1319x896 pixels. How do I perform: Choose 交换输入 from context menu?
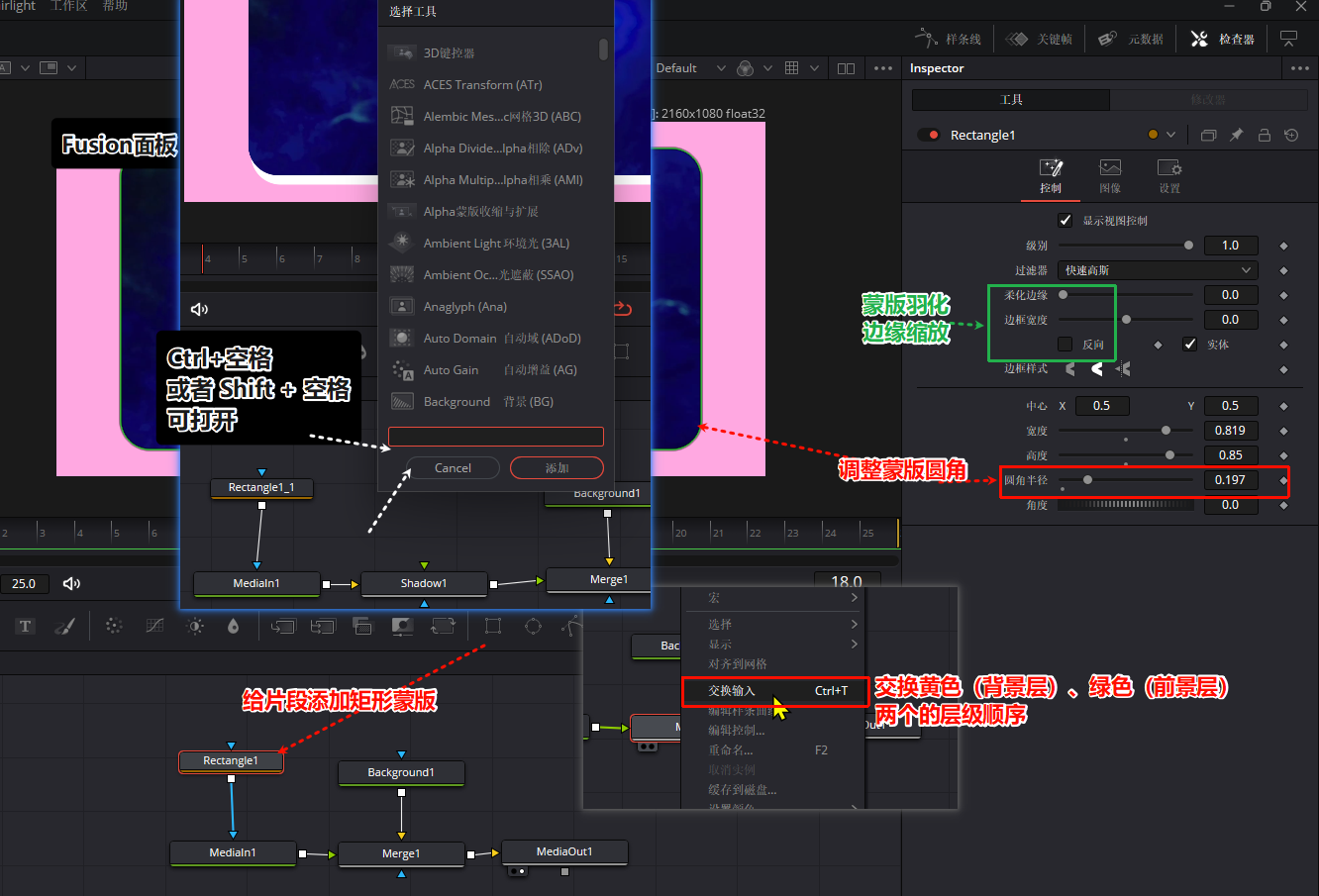[774, 691]
